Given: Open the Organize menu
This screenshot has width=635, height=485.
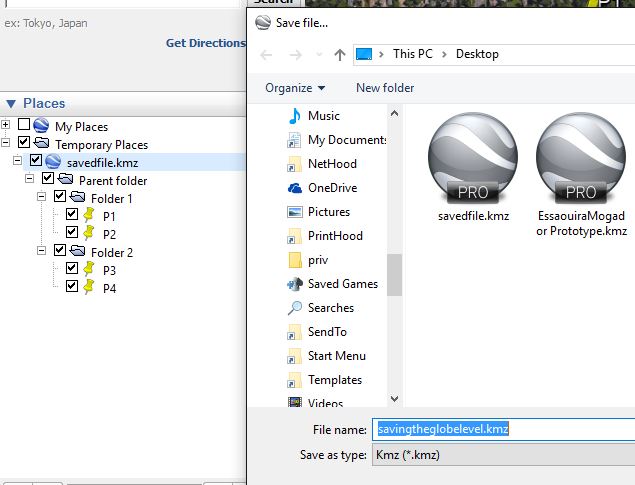Looking at the screenshot, I should [295, 88].
